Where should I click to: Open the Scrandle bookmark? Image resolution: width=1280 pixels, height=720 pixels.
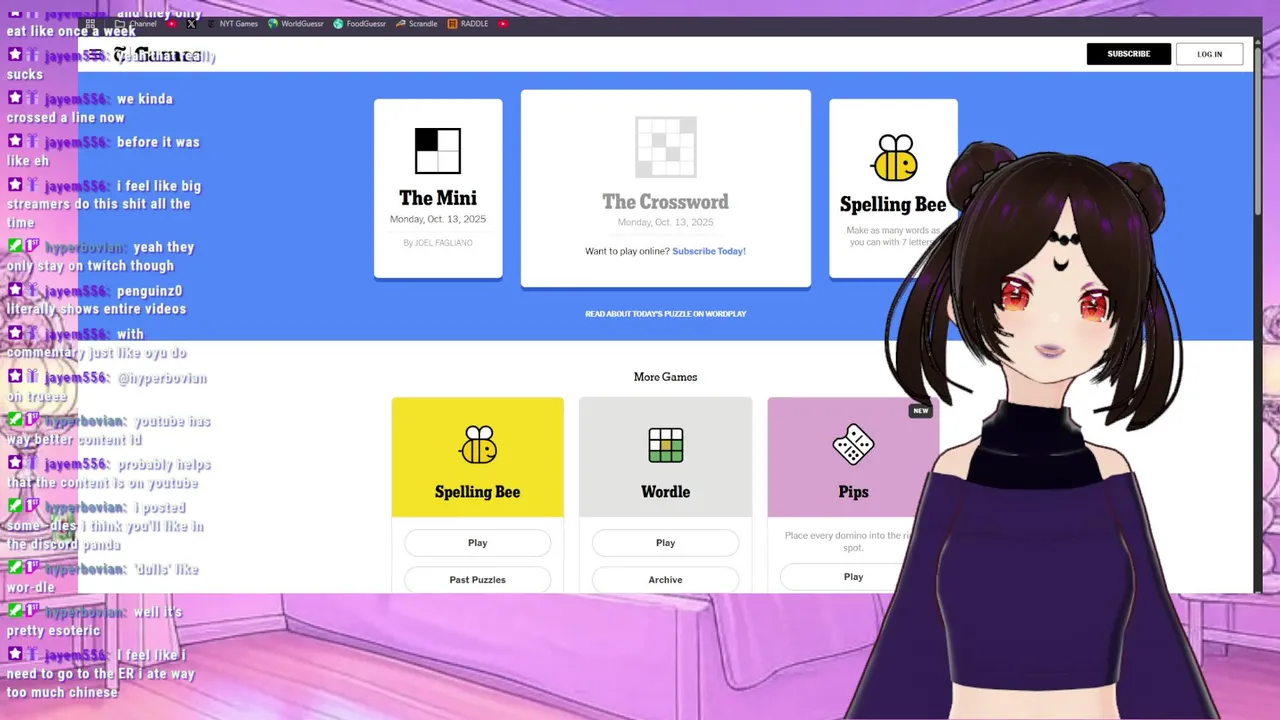(x=416, y=23)
